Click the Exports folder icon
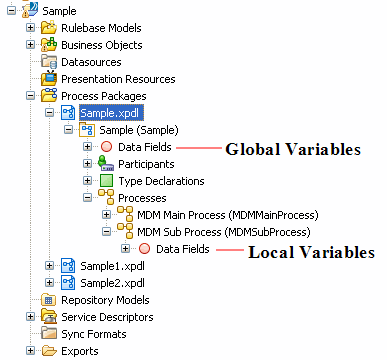387x360 pixels. (49, 351)
